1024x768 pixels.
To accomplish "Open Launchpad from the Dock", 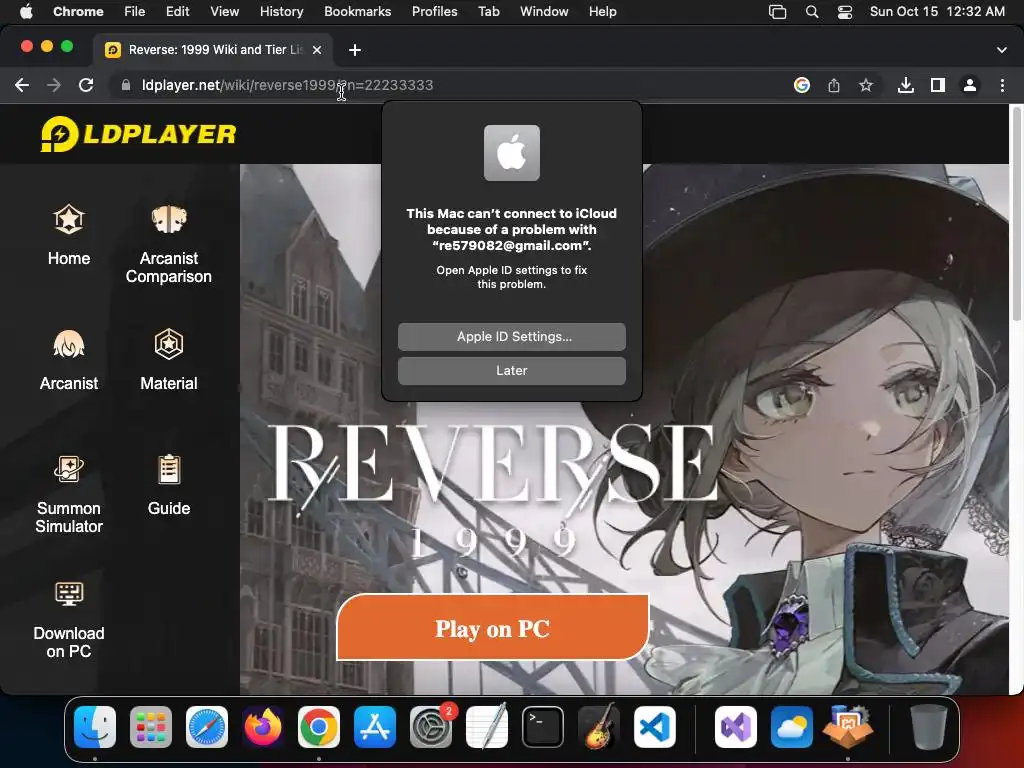I will coord(151,727).
